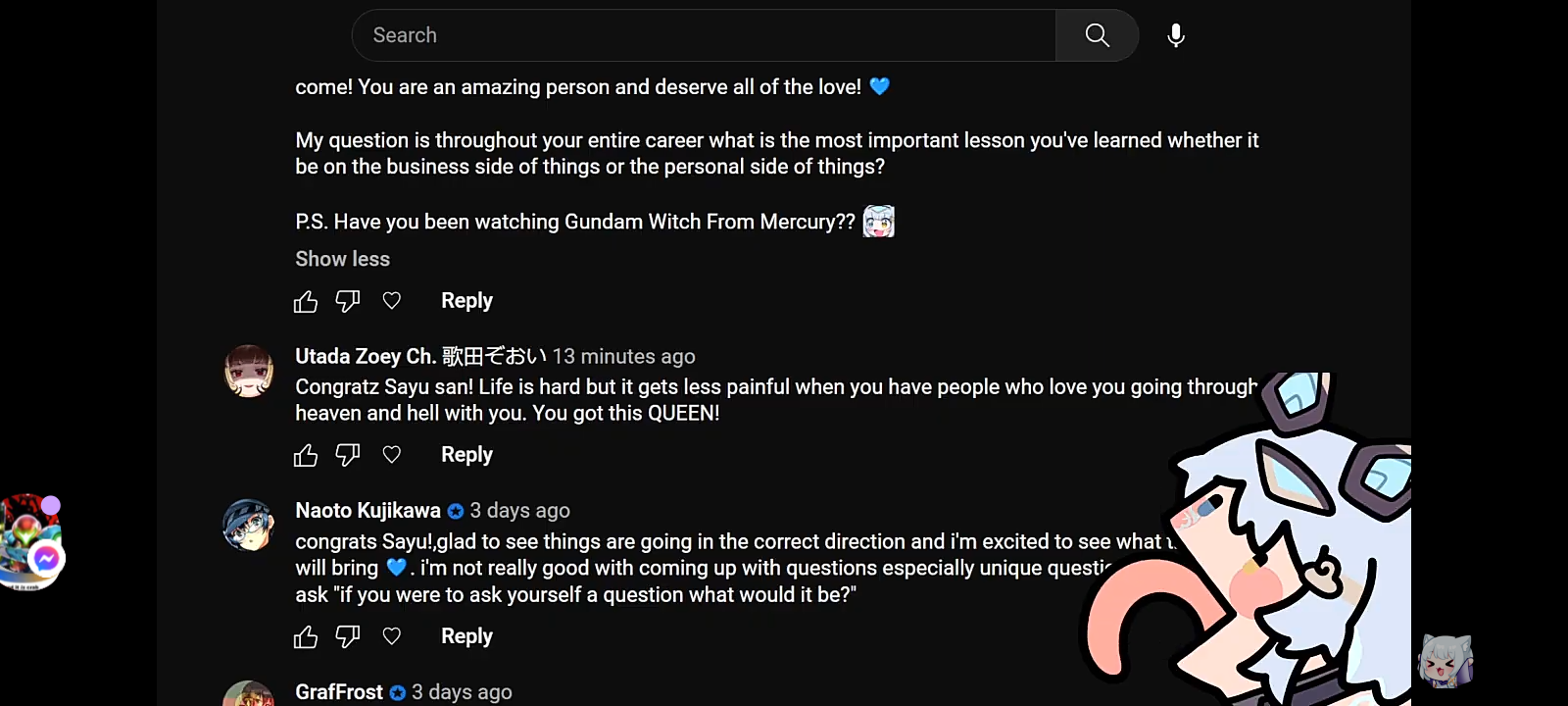Screen dimensions: 1568x706
Task: Open Naoto Kujikawa's channel name link
Action: point(368,511)
